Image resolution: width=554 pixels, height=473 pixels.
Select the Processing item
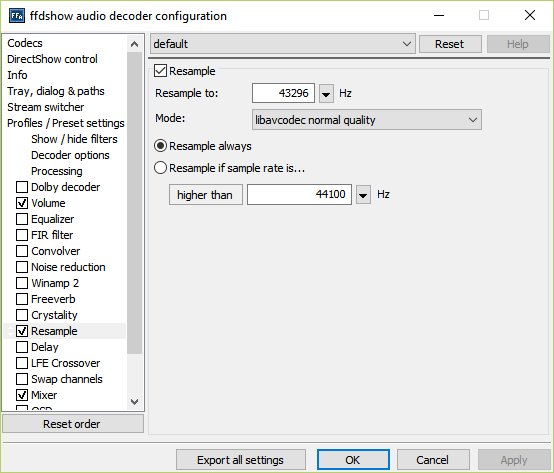click(57, 171)
